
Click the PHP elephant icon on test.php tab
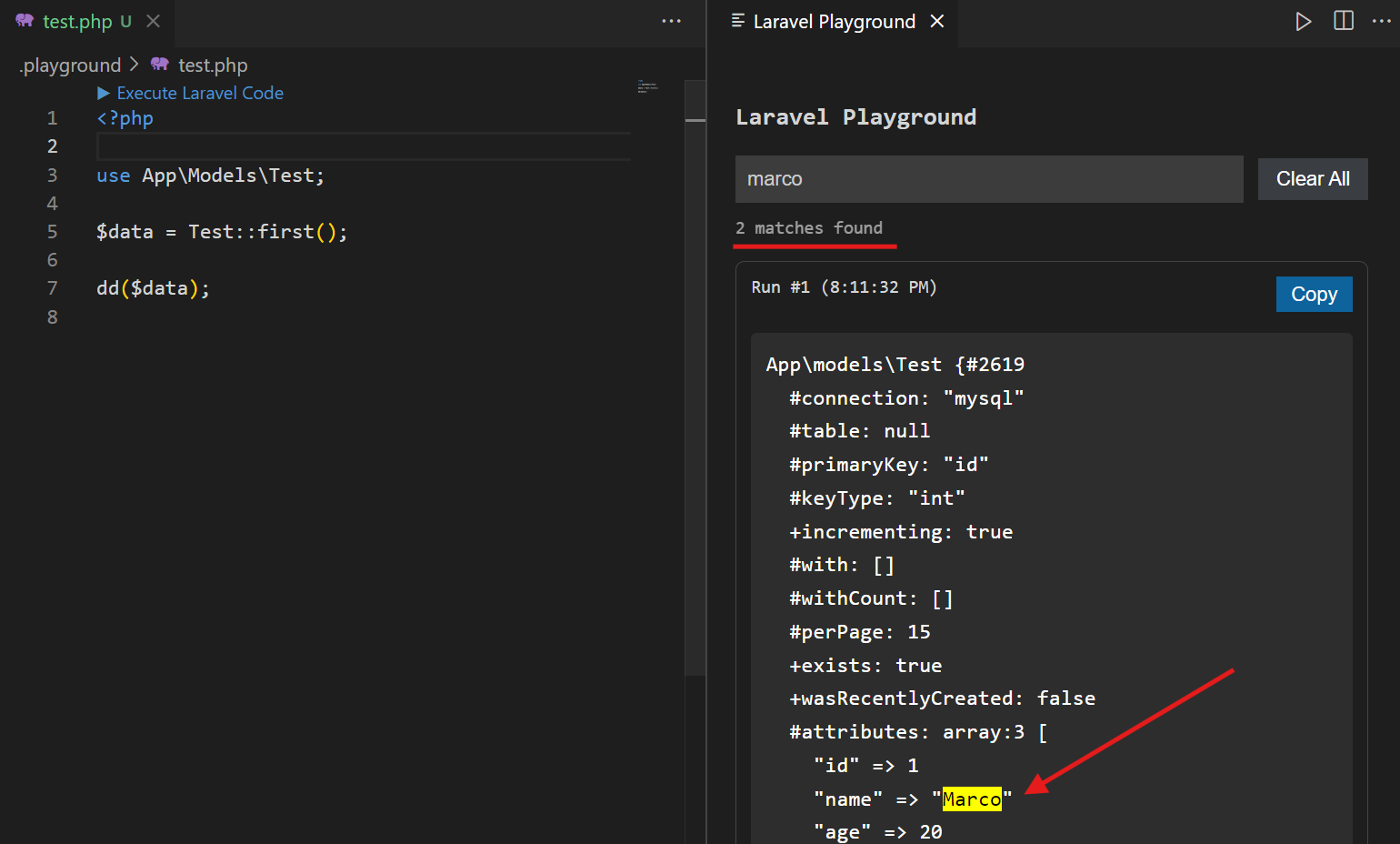click(25, 21)
